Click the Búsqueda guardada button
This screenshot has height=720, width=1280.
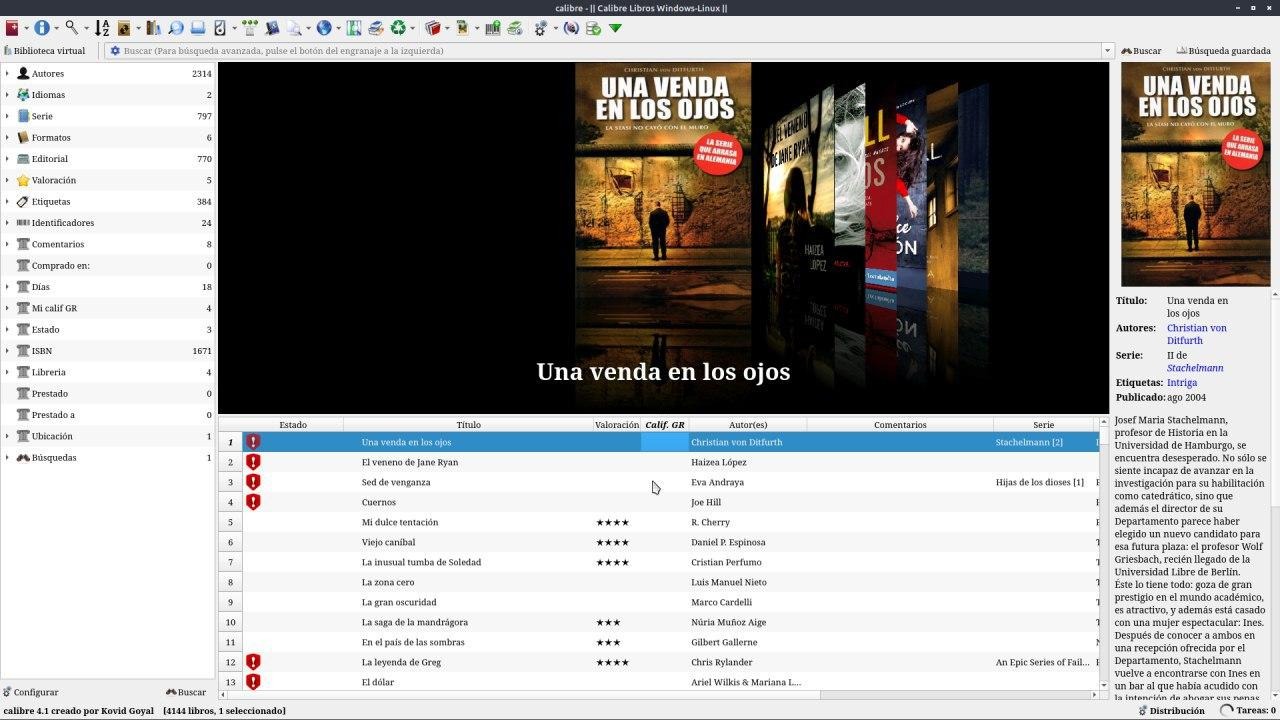pos(1223,51)
